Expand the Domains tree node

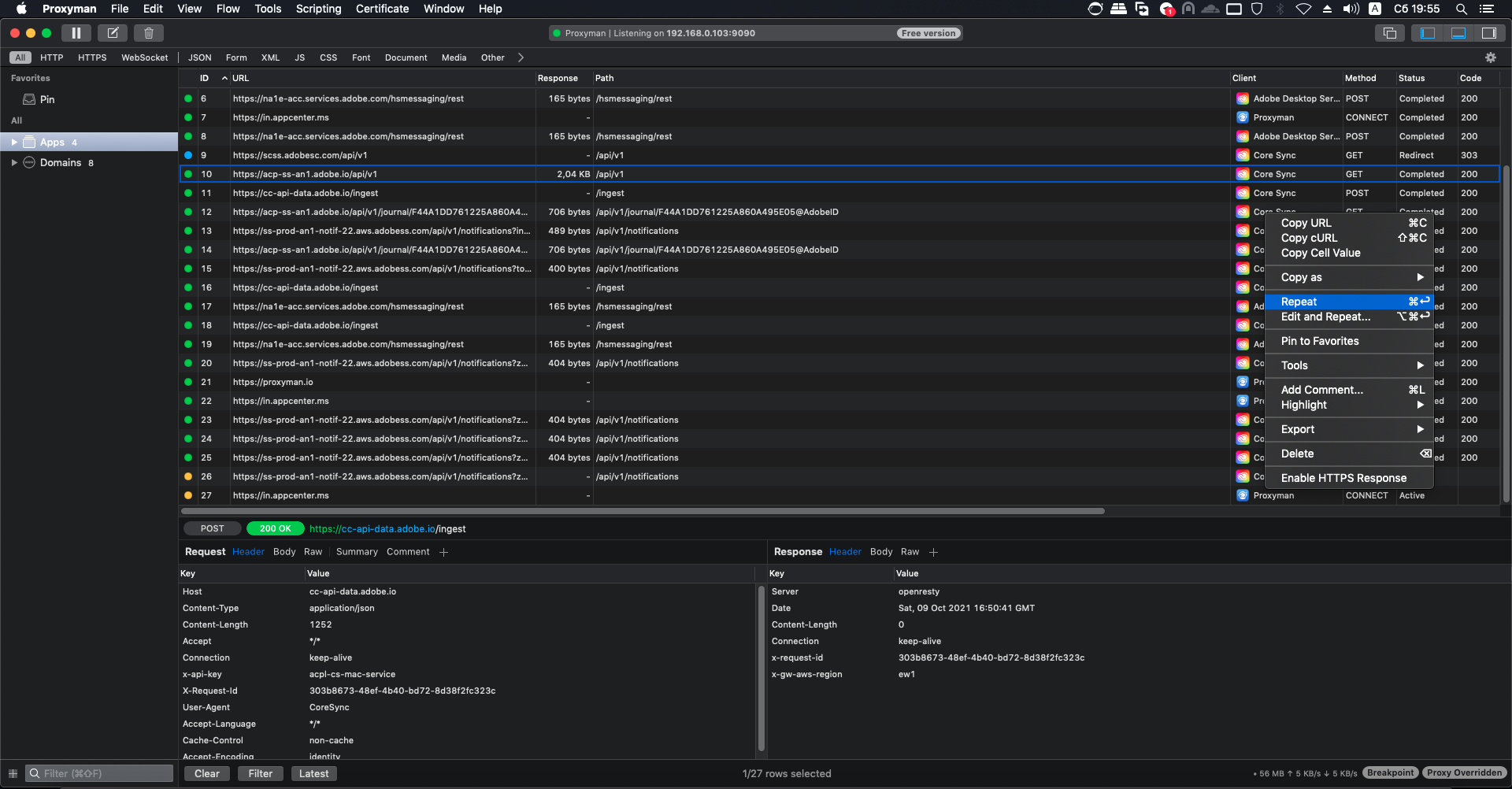14,162
